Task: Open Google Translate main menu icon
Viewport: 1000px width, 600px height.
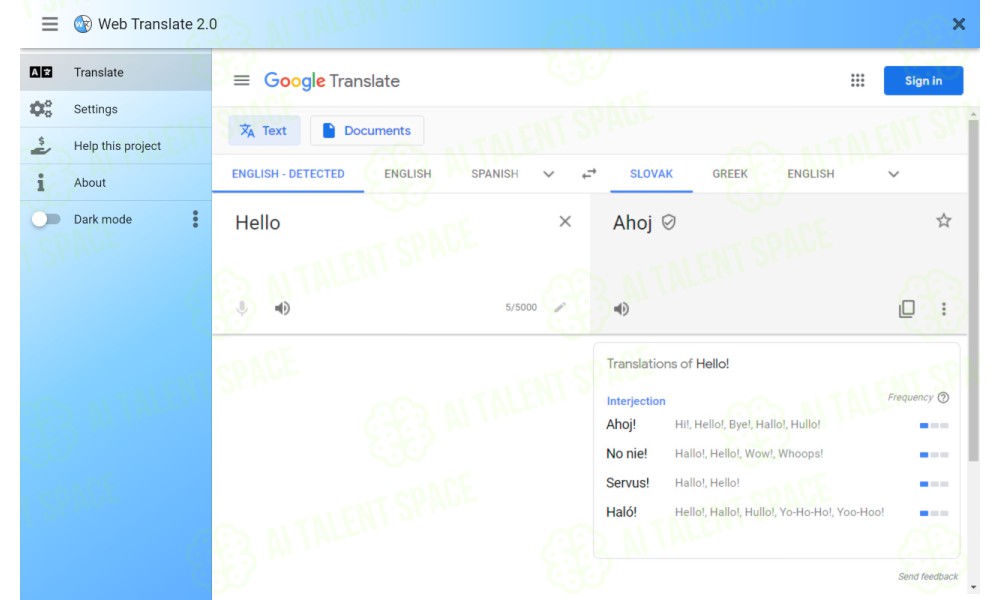Action: pyautogui.click(x=242, y=80)
